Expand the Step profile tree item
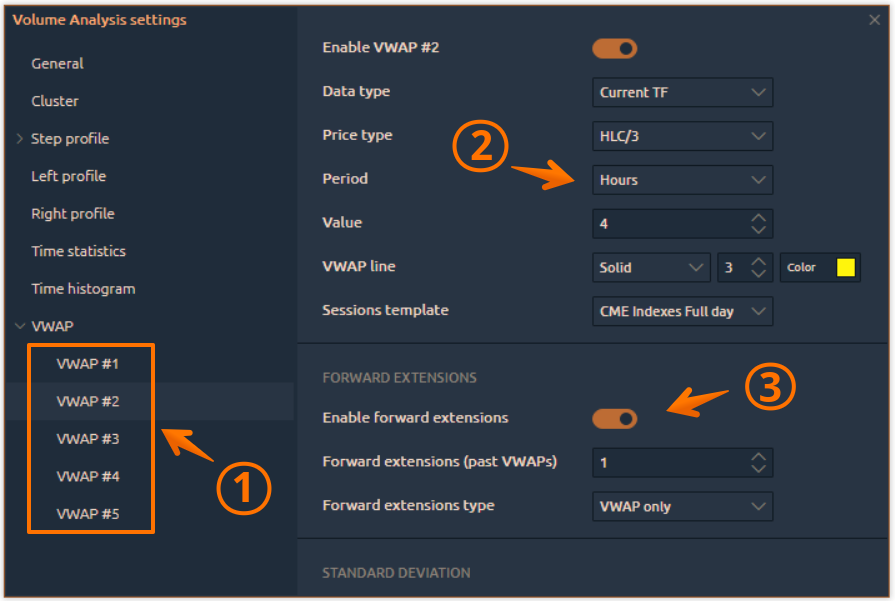This screenshot has height=601, width=895. coord(20,139)
